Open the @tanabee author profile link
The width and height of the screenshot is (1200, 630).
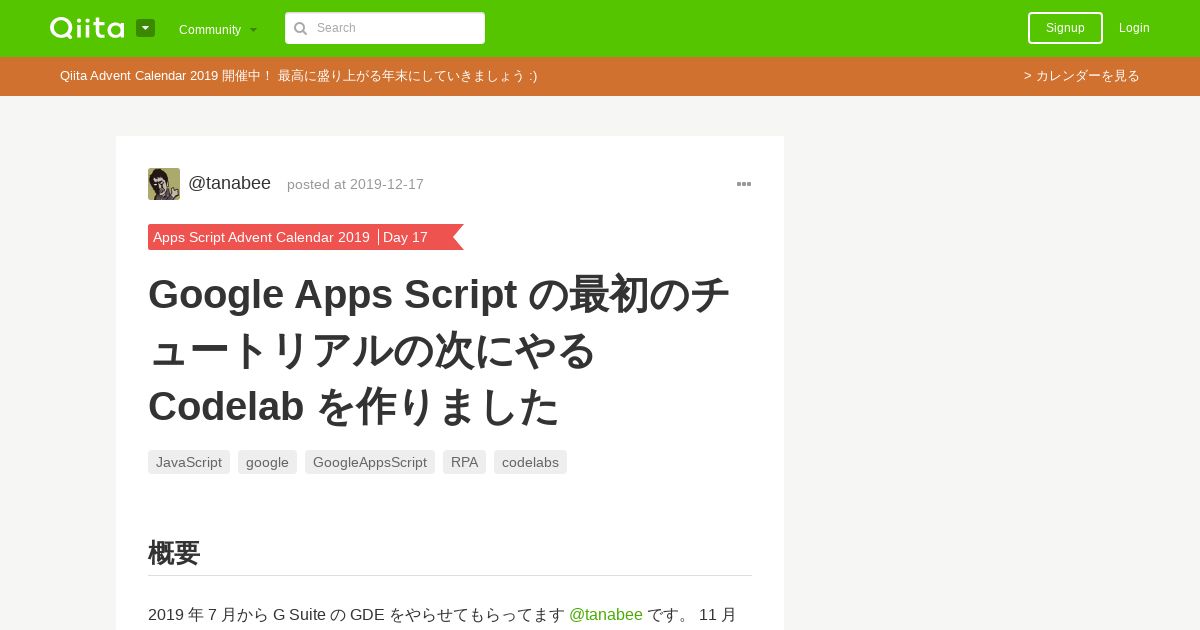click(x=229, y=183)
